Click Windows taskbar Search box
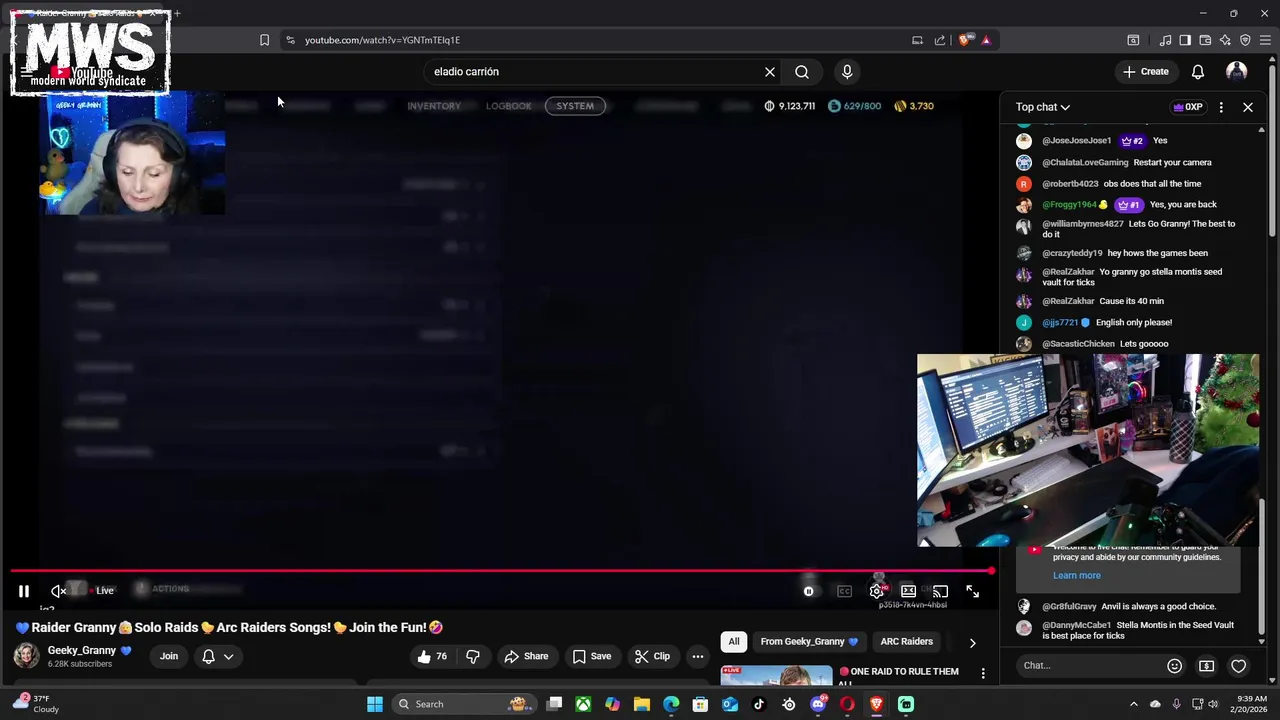The height and width of the screenshot is (720, 1280). 463,704
